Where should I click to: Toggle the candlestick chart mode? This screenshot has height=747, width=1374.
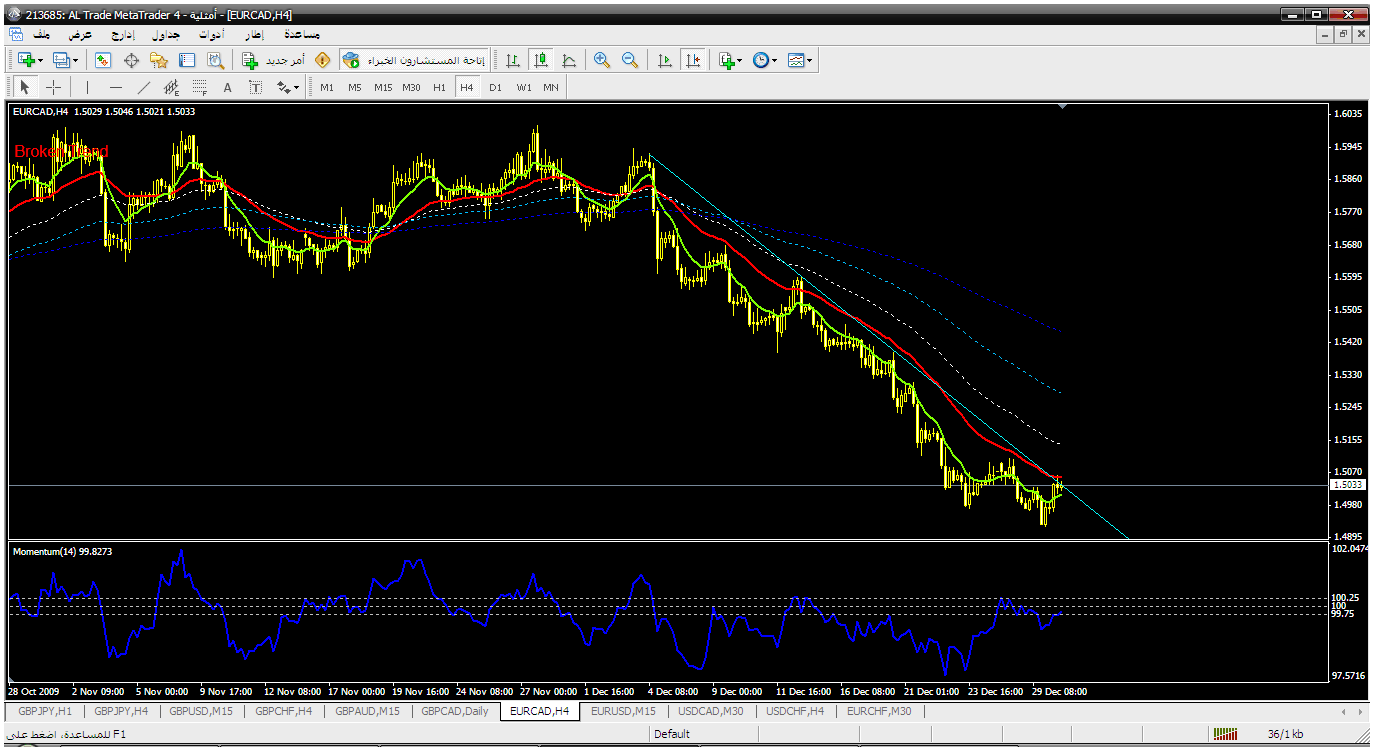point(541,60)
